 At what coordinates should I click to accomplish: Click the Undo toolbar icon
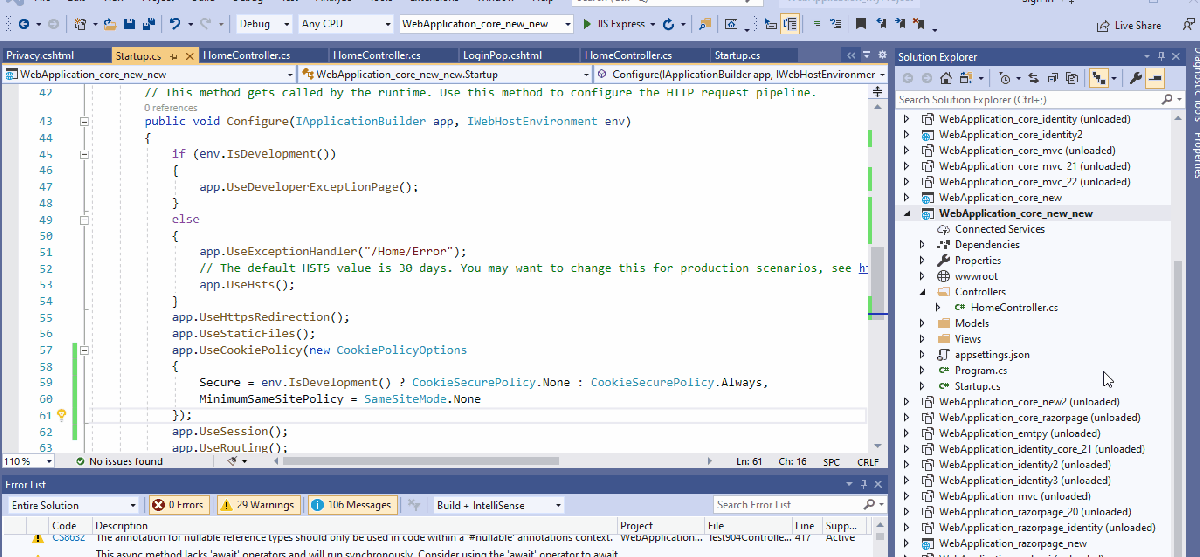(x=176, y=23)
